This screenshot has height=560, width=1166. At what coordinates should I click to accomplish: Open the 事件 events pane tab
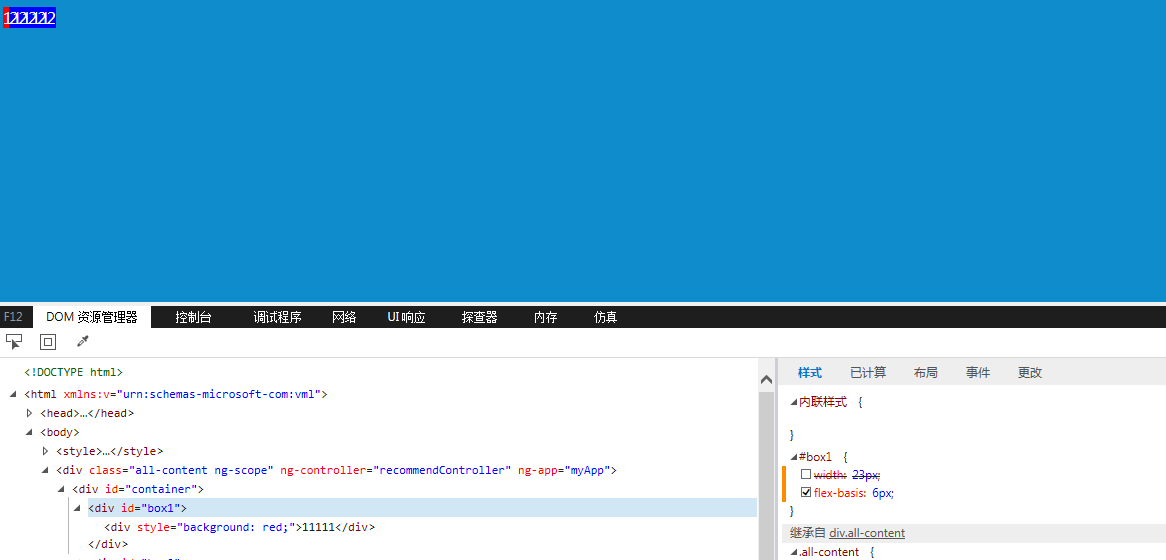coord(978,373)
